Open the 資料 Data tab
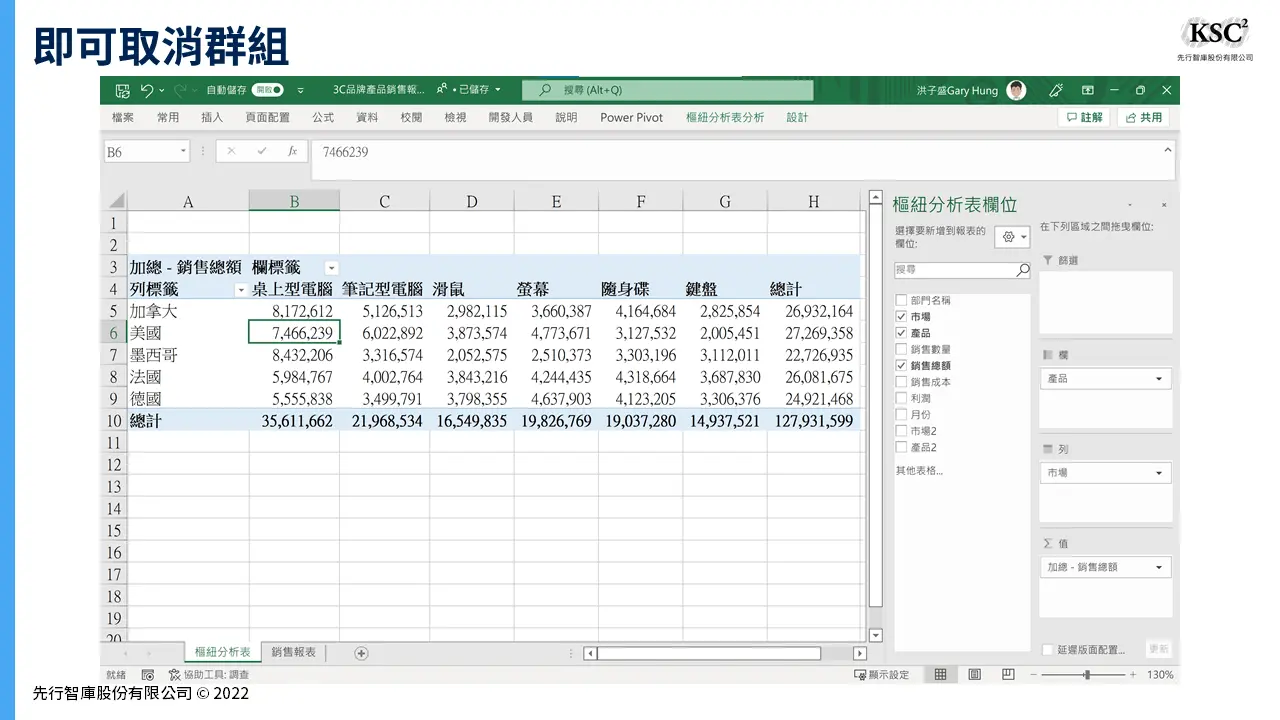Screen dimensions: 1280x720 pos(367,117)
